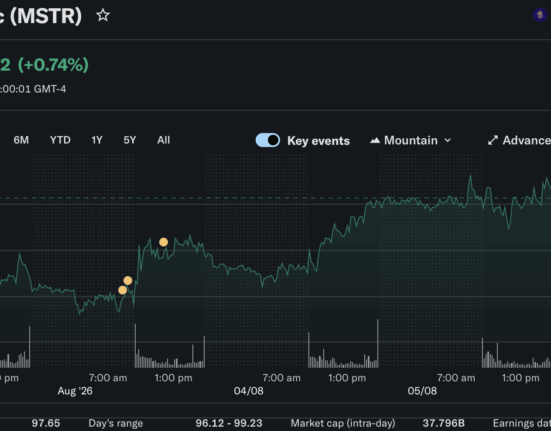Open the Mountain chart style dropdown
The image size is (551, 431).
tap(410, 141)
